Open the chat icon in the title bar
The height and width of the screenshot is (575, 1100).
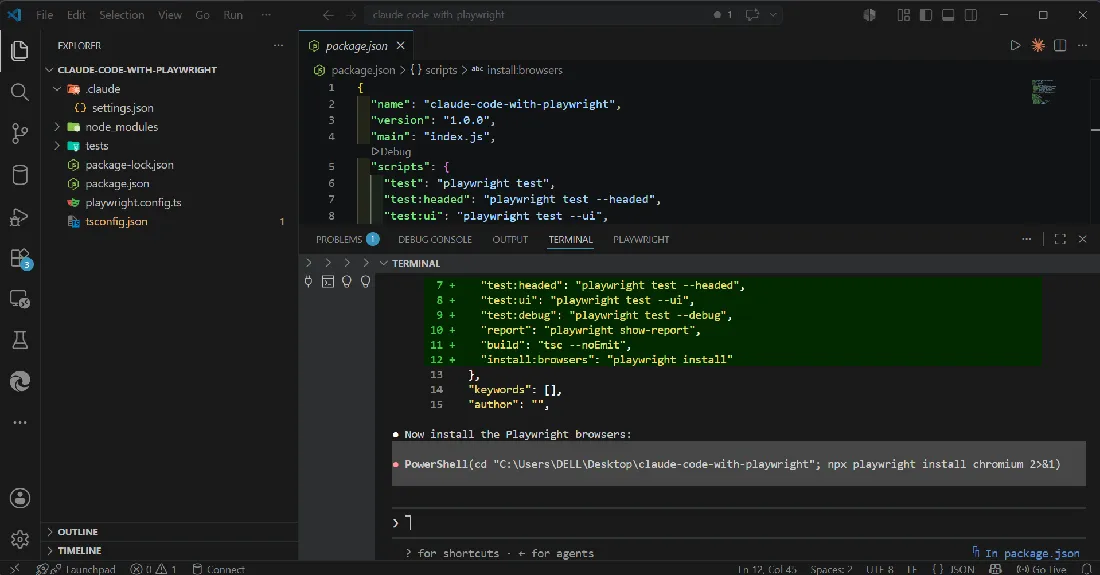pyautogui.click(x=752, y=15)
